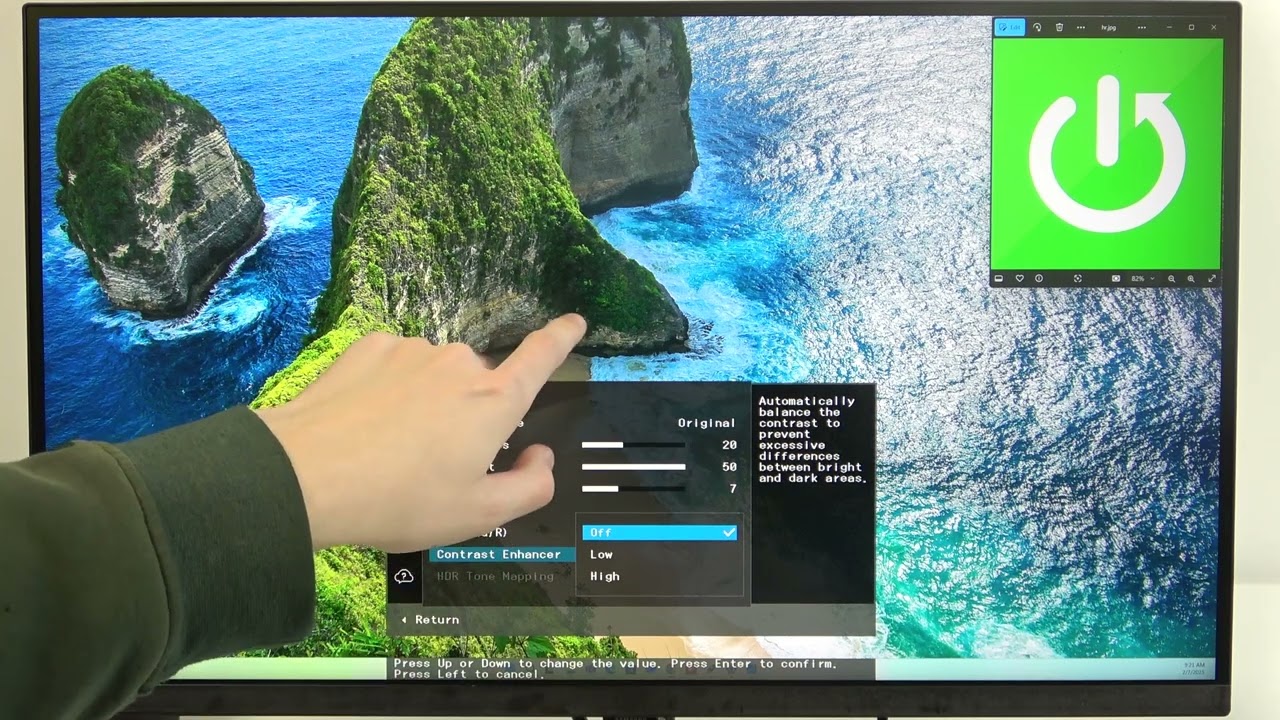Click the Original value in the menu
Screen dimensions: 1280x720
point(706,423)
